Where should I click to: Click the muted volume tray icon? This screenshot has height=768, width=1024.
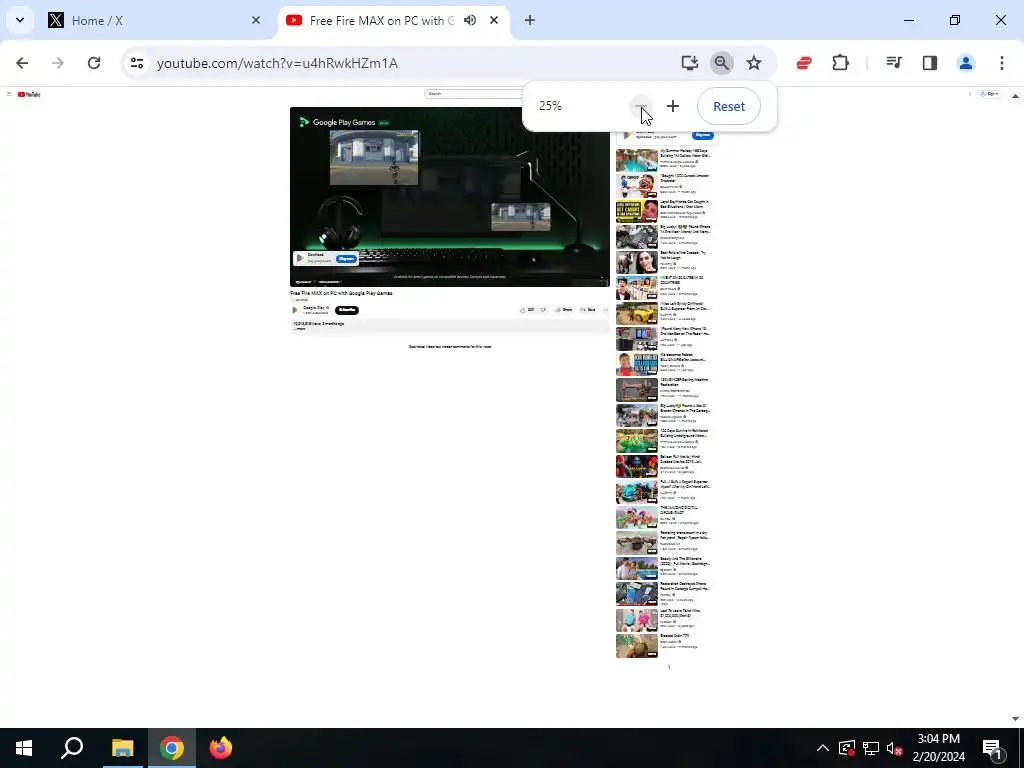point(894,748)
